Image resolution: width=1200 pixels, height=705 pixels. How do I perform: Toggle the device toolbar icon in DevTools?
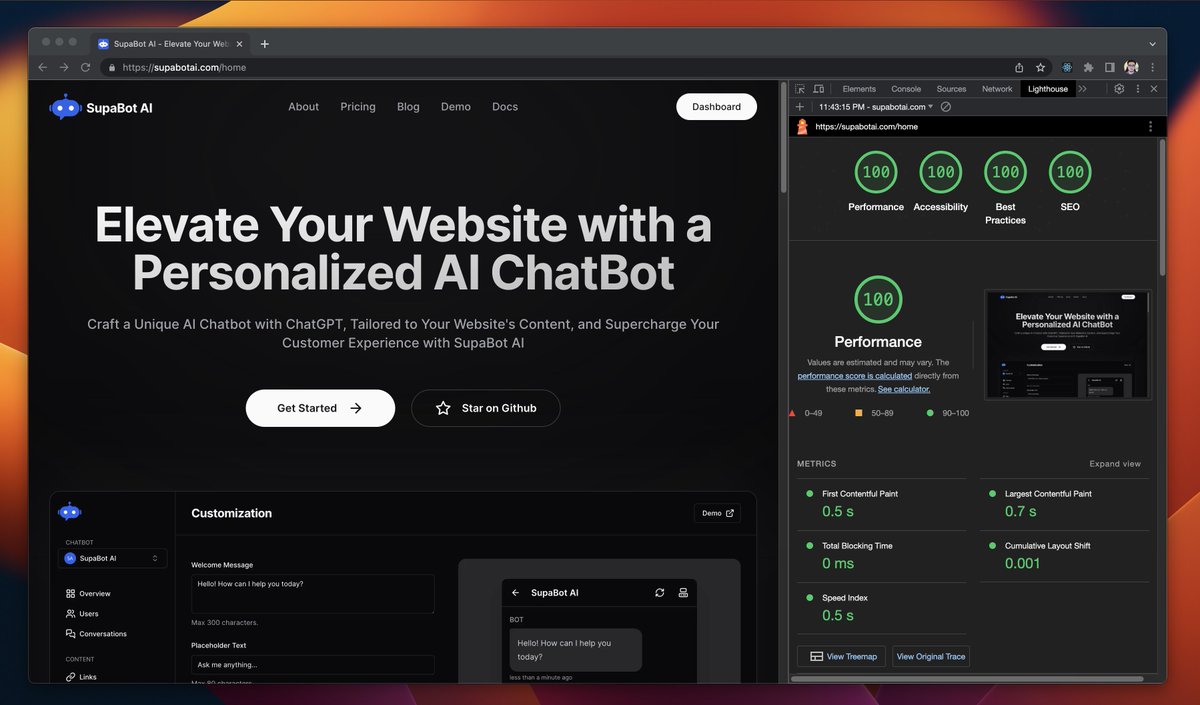click(818, 89)
